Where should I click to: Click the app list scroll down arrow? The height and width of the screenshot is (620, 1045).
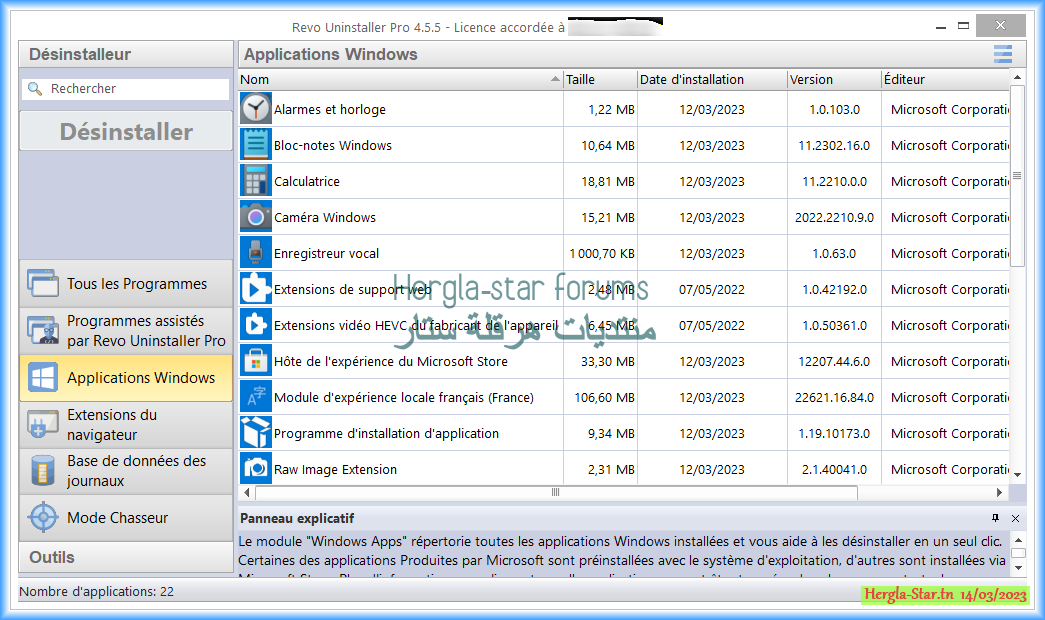click(x=1017, y=475)
